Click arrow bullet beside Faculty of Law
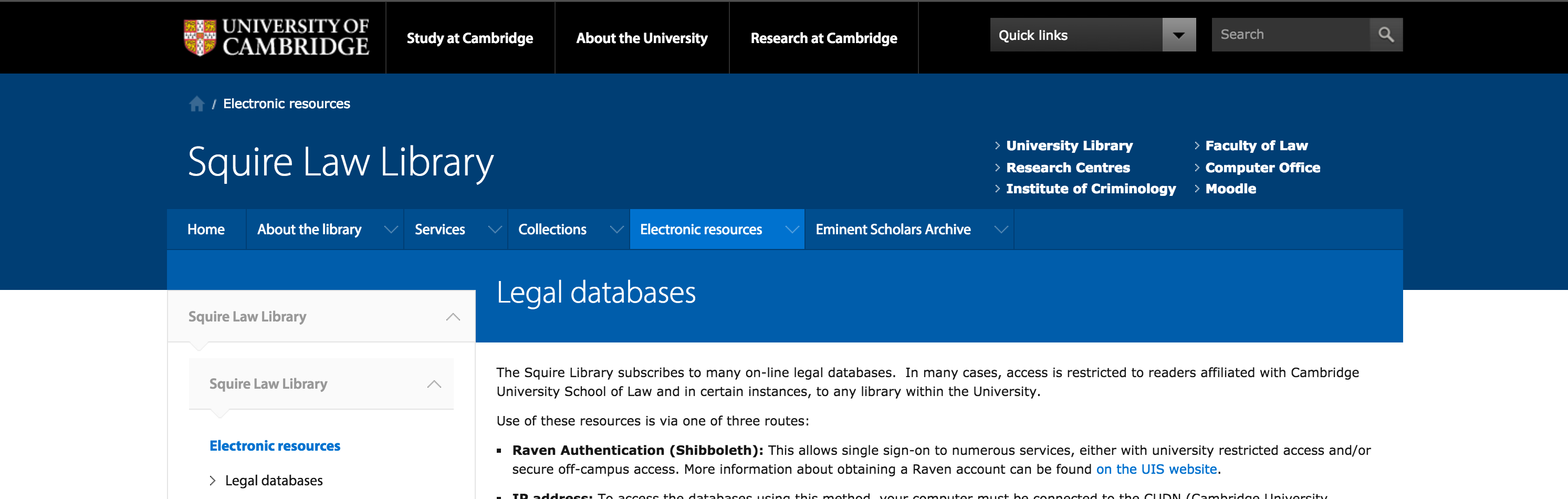Image resolution: width=1568 pixels, height=499 pixels. 1197,146
